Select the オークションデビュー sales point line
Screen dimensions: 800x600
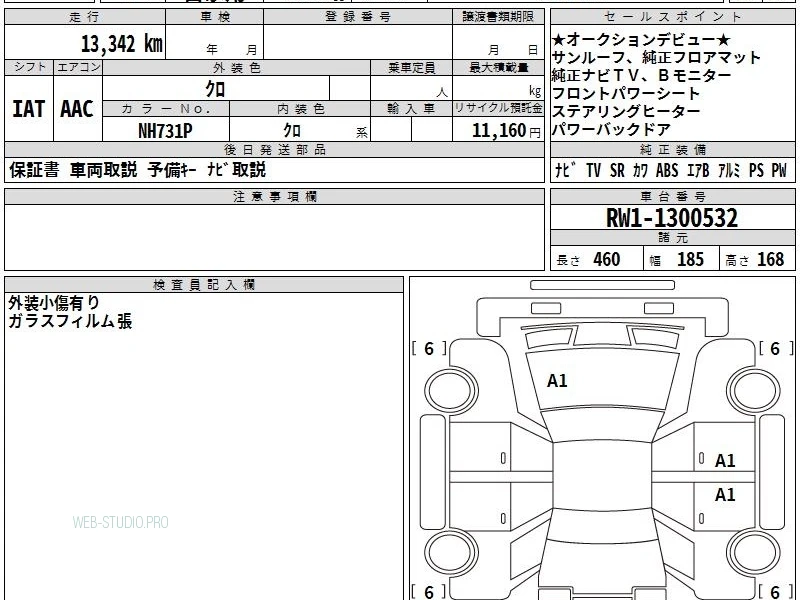click(x=641, y=40)
